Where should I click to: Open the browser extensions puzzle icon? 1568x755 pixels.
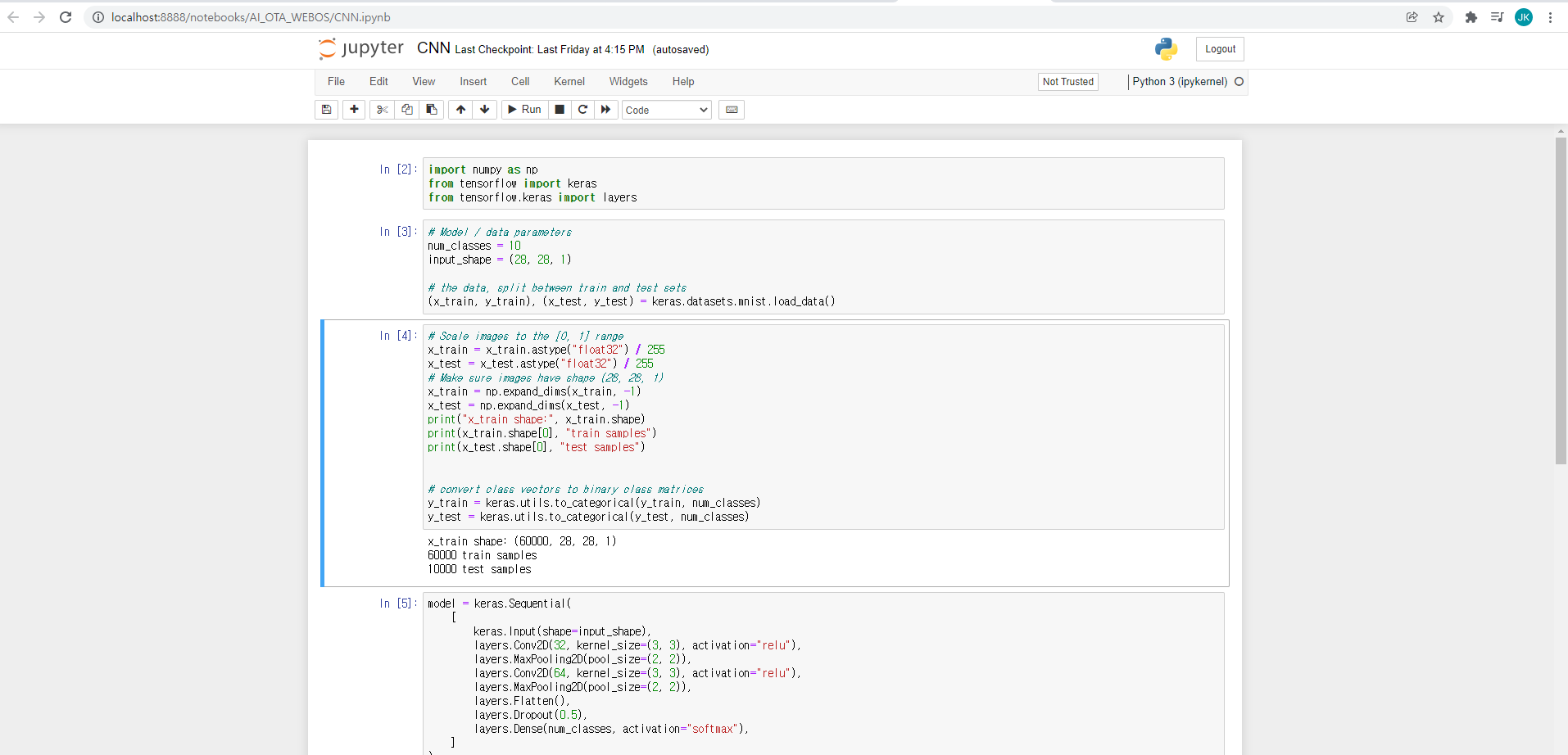[x=1471, y=16]
